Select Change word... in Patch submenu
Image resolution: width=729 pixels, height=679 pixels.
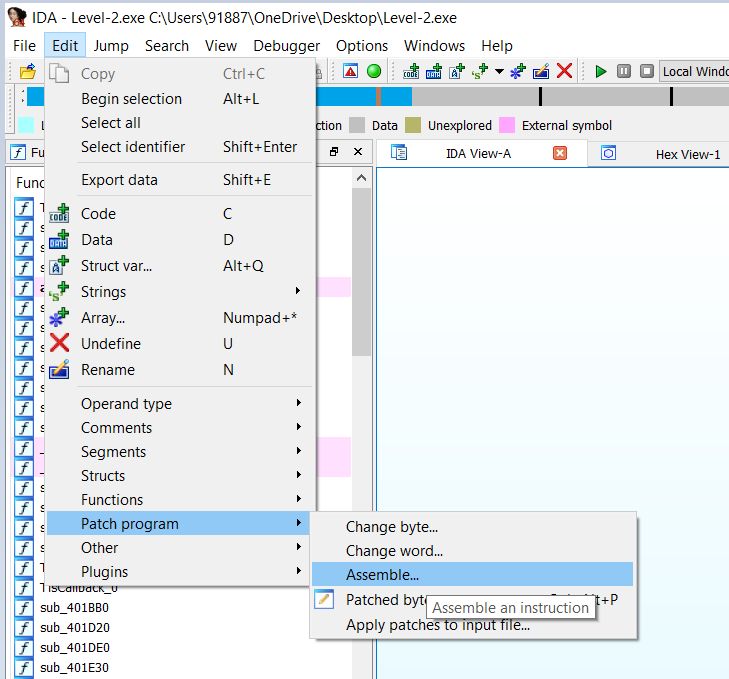click(472, 551)
